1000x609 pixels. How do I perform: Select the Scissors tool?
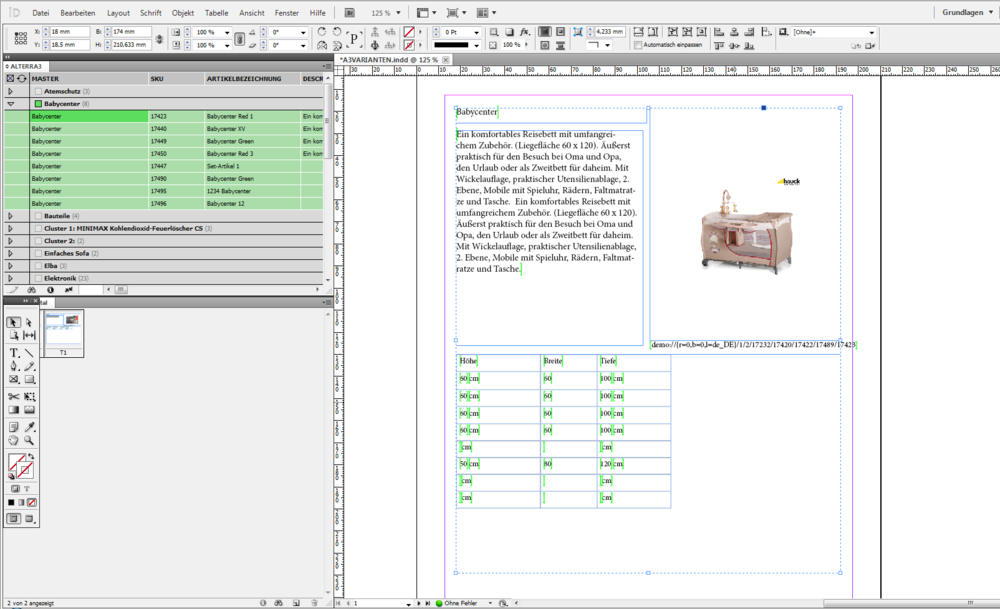(14, 397)
